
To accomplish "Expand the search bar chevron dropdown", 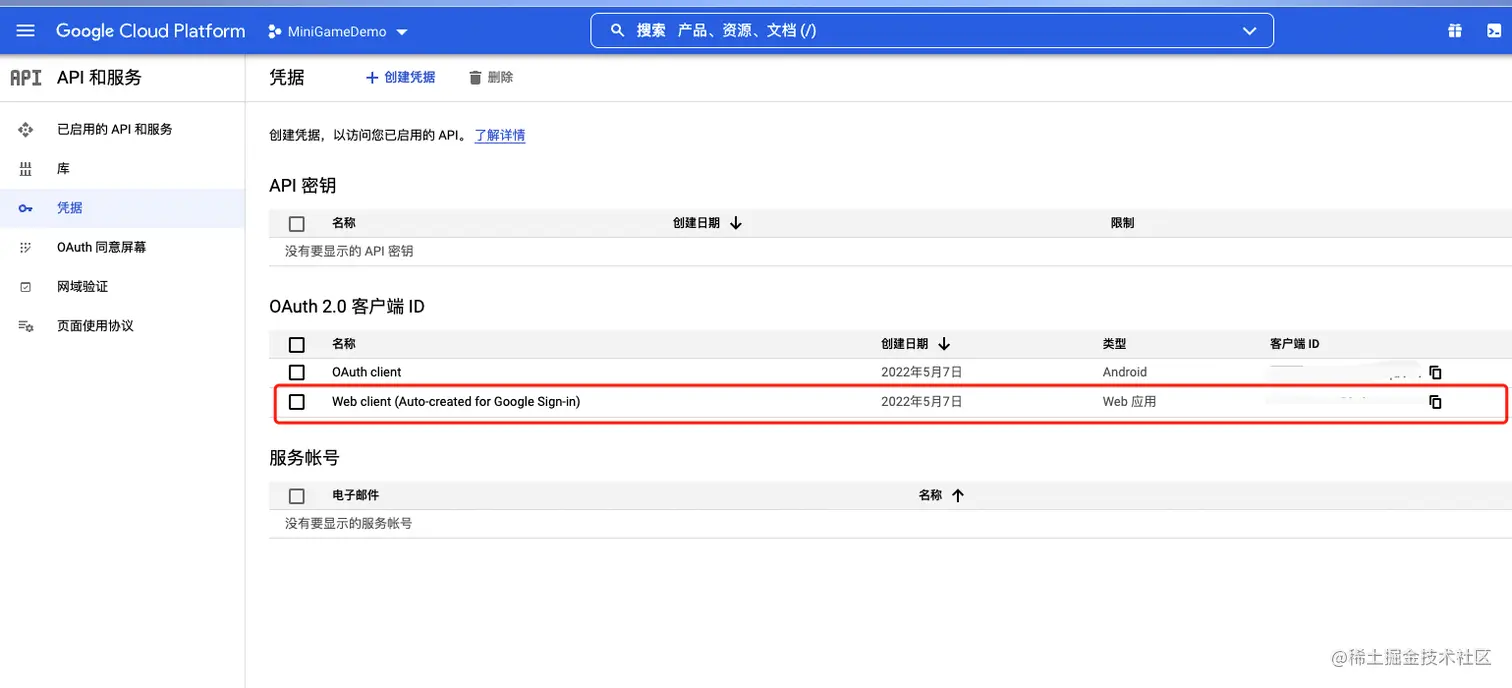I will click(x=1249, y=30).
